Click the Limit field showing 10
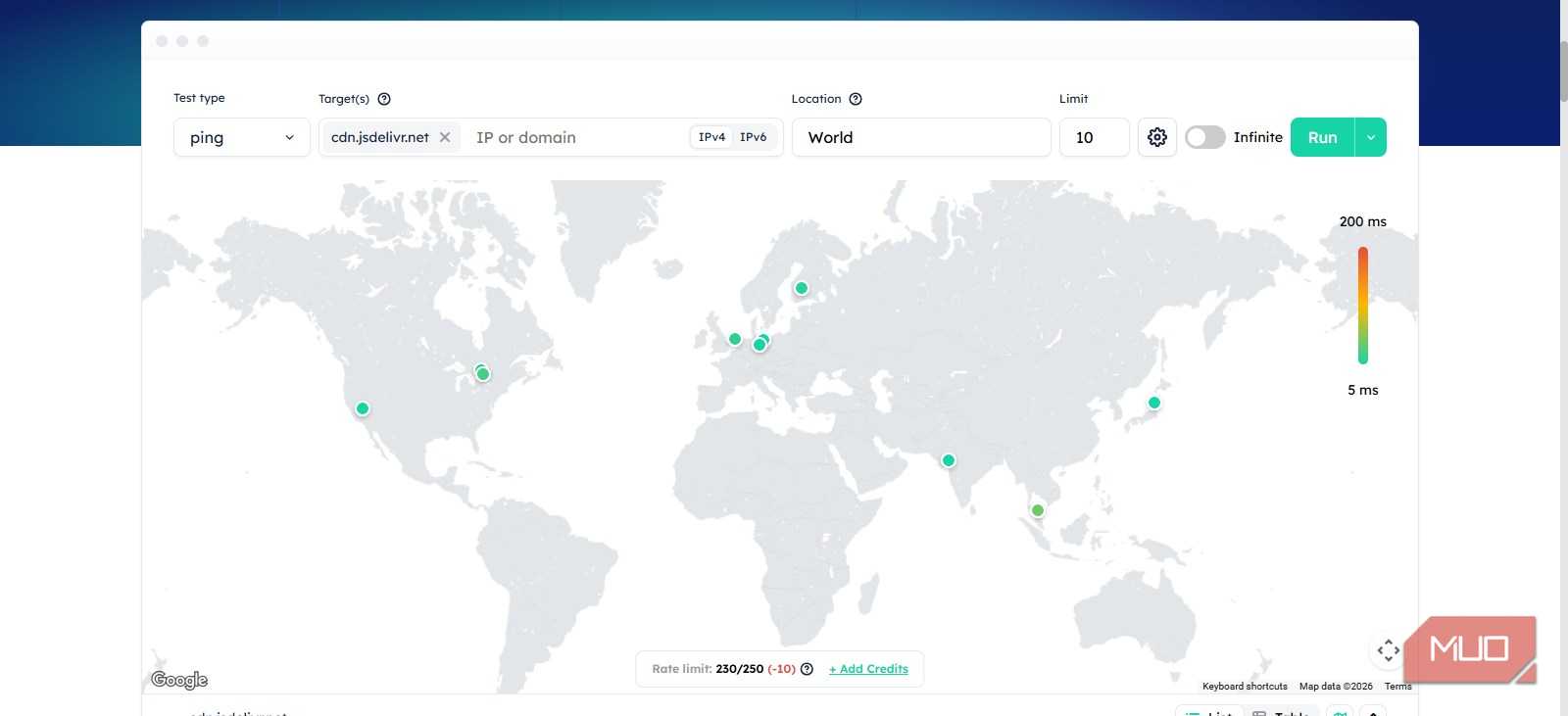Viewport: 1568px width, 716px height. coord(1095,137)
